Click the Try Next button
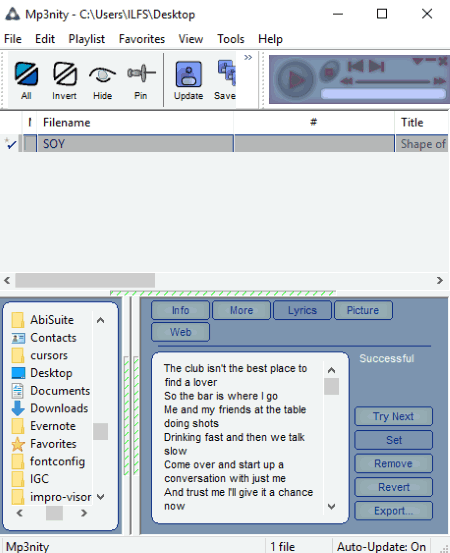Viewport: 450px width, 553px height. coord(394,417)
